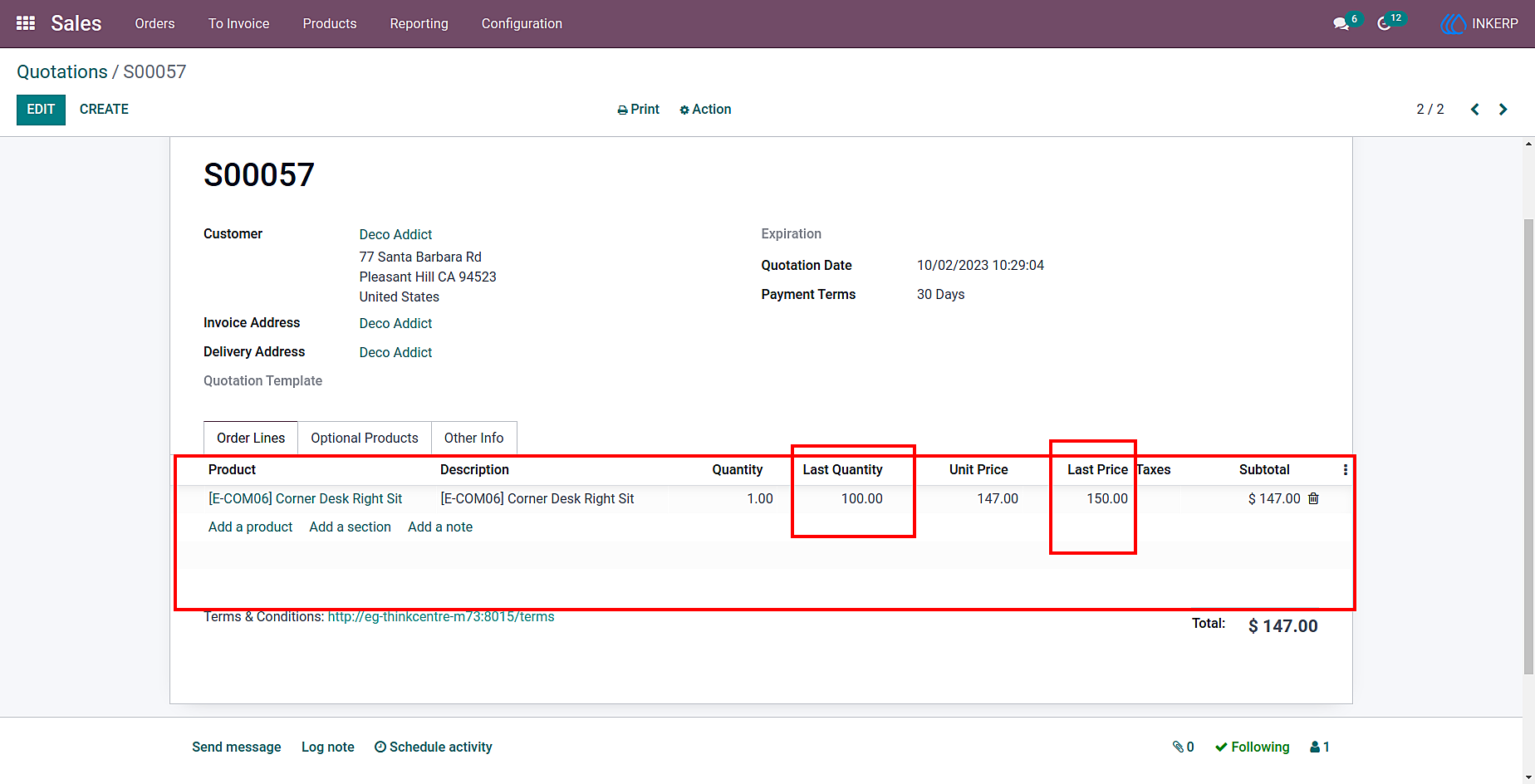Go to previous record arrow
The height and width of the screenshot is (784, 1535).
1475,110
